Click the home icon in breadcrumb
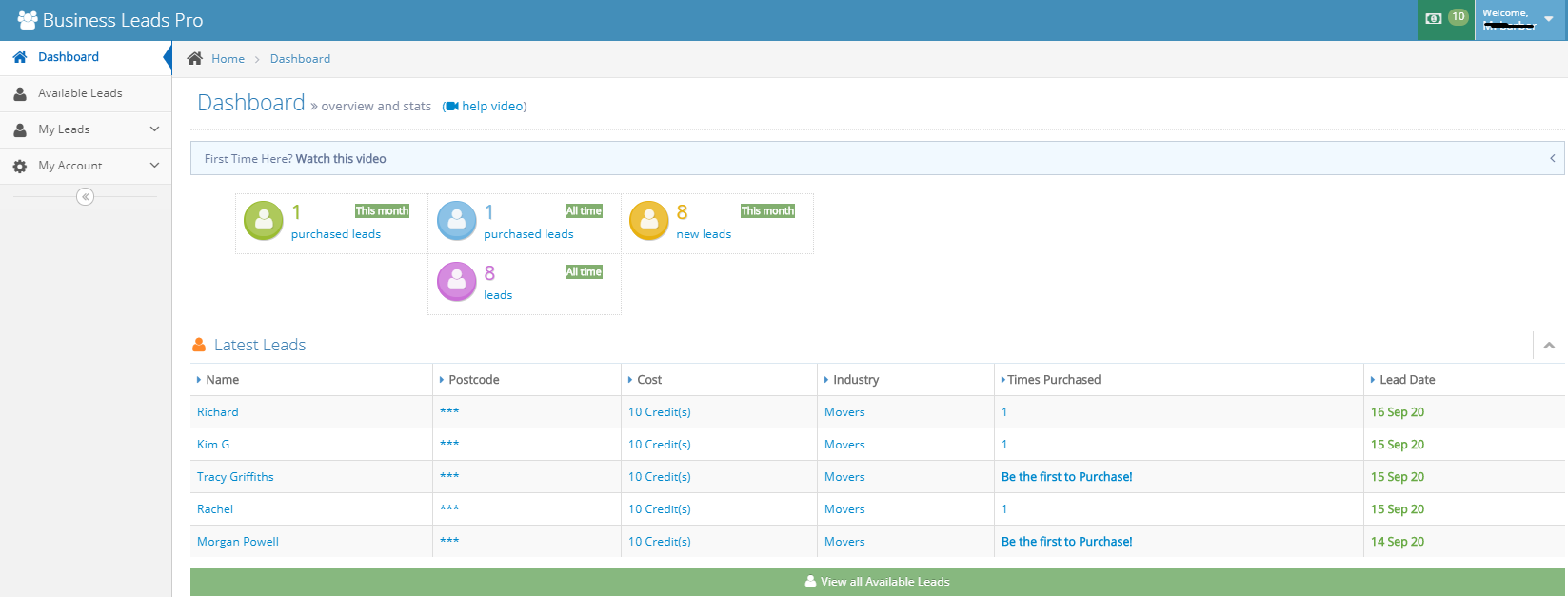This screenshot has width=1568, height=597. coord(195,58)
